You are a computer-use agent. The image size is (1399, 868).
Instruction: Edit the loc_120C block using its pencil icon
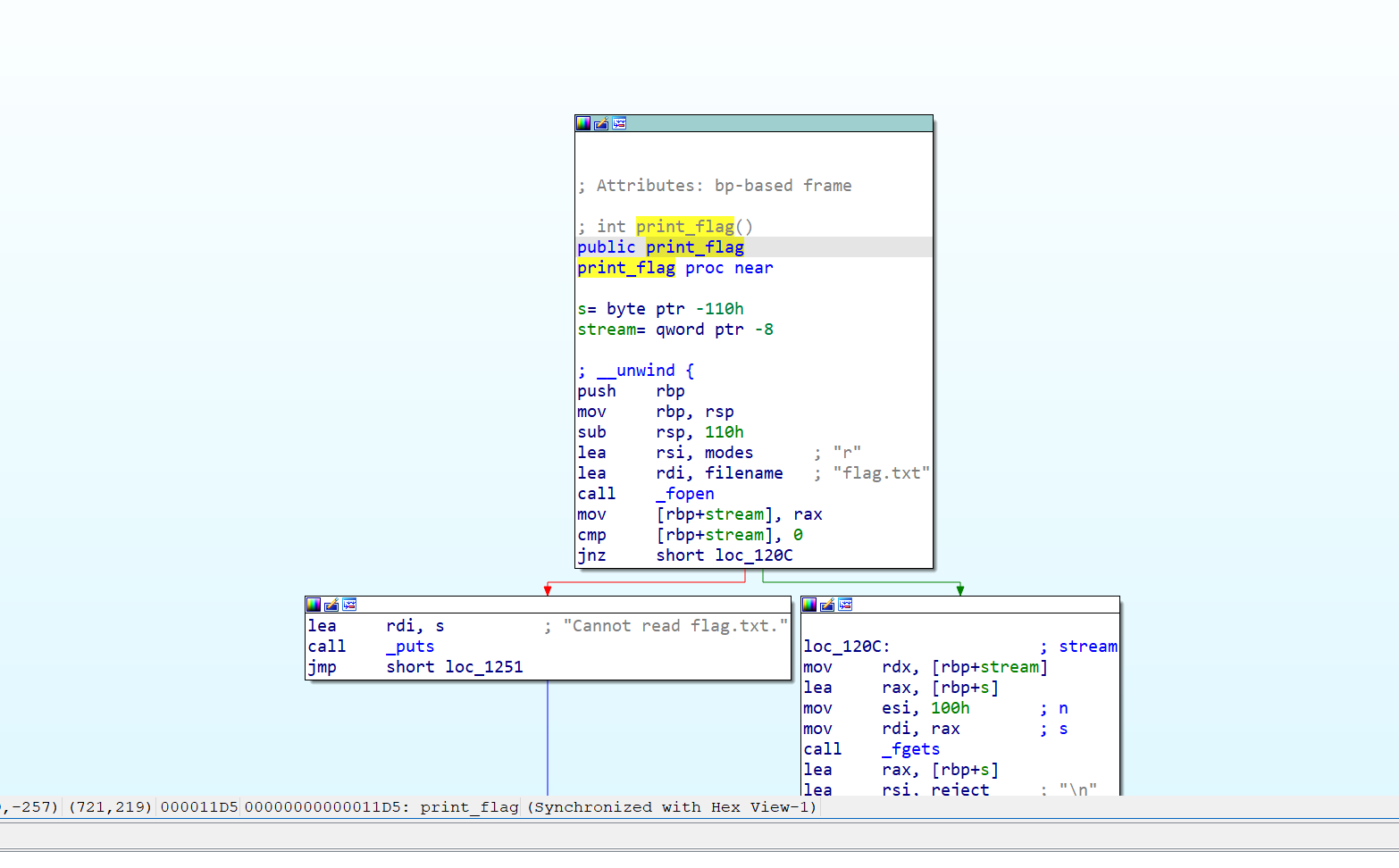[x=827, y=605]
